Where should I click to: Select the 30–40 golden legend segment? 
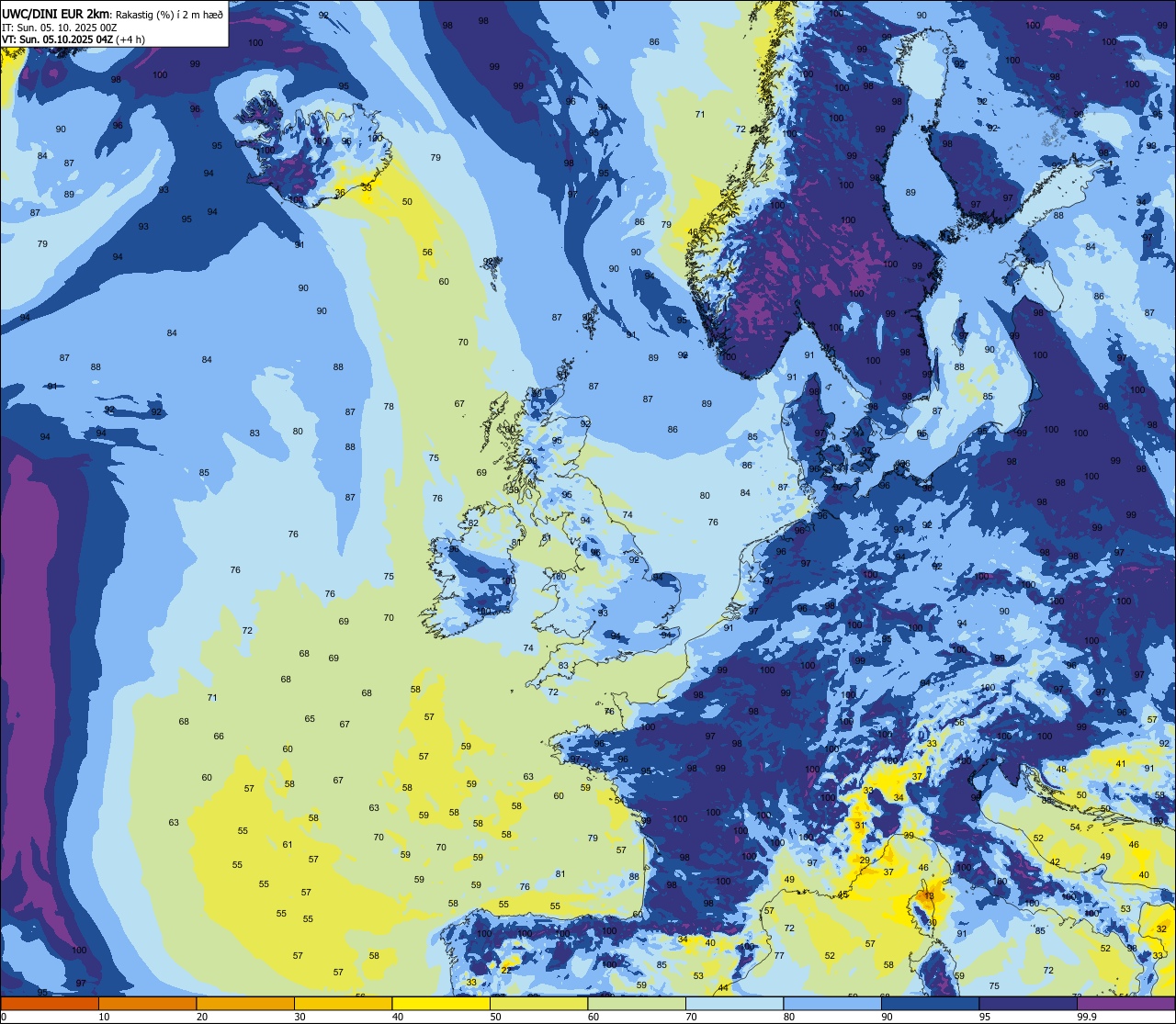(x=343, y=1003)
